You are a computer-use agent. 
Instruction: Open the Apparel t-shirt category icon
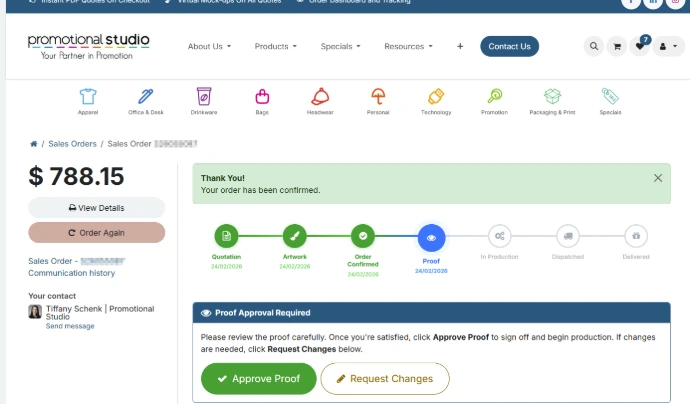pyautogui.click(x=88, y=98)
